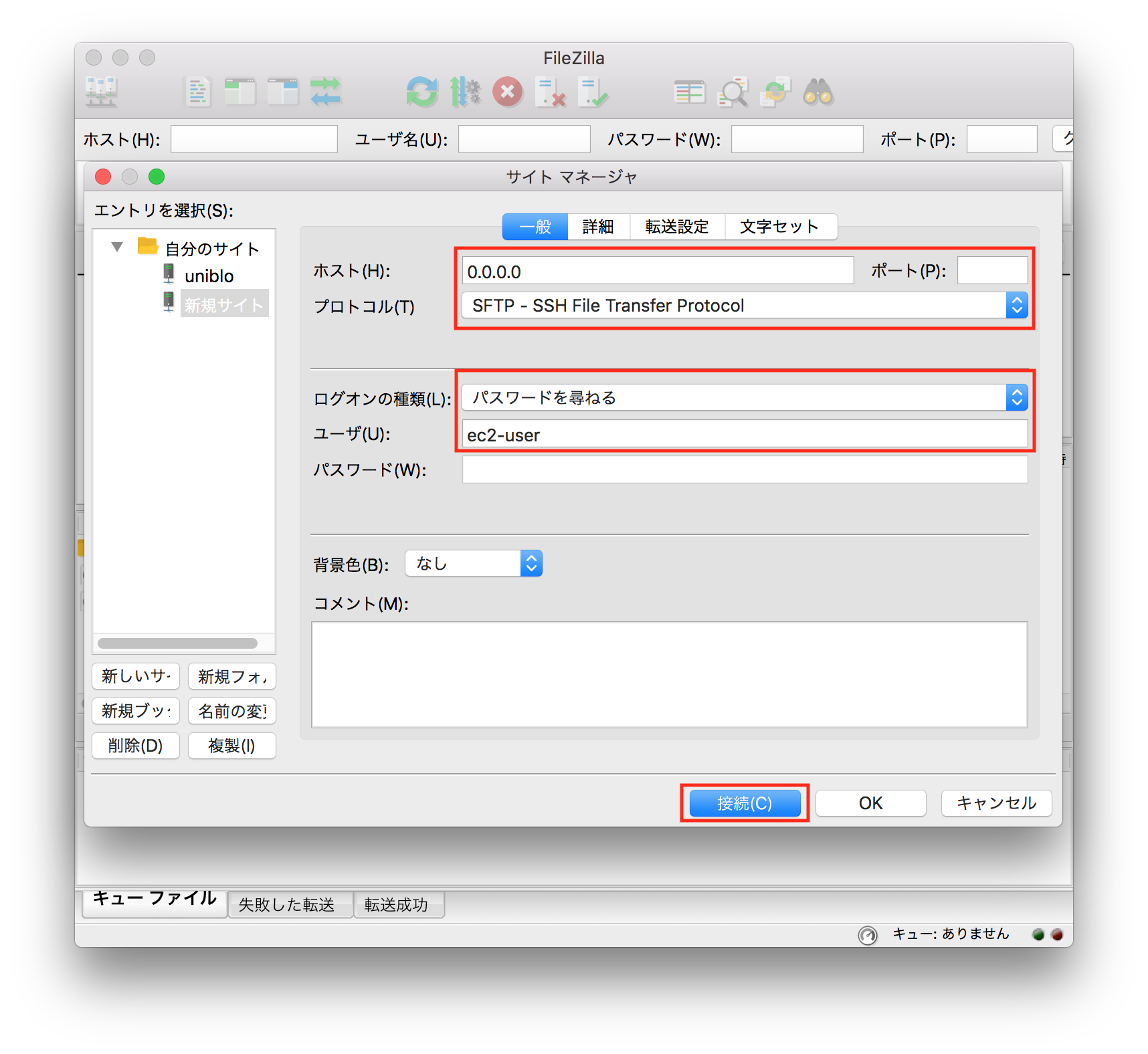
Task: Click the キャンセル button
Action: (x=996, y=803)
